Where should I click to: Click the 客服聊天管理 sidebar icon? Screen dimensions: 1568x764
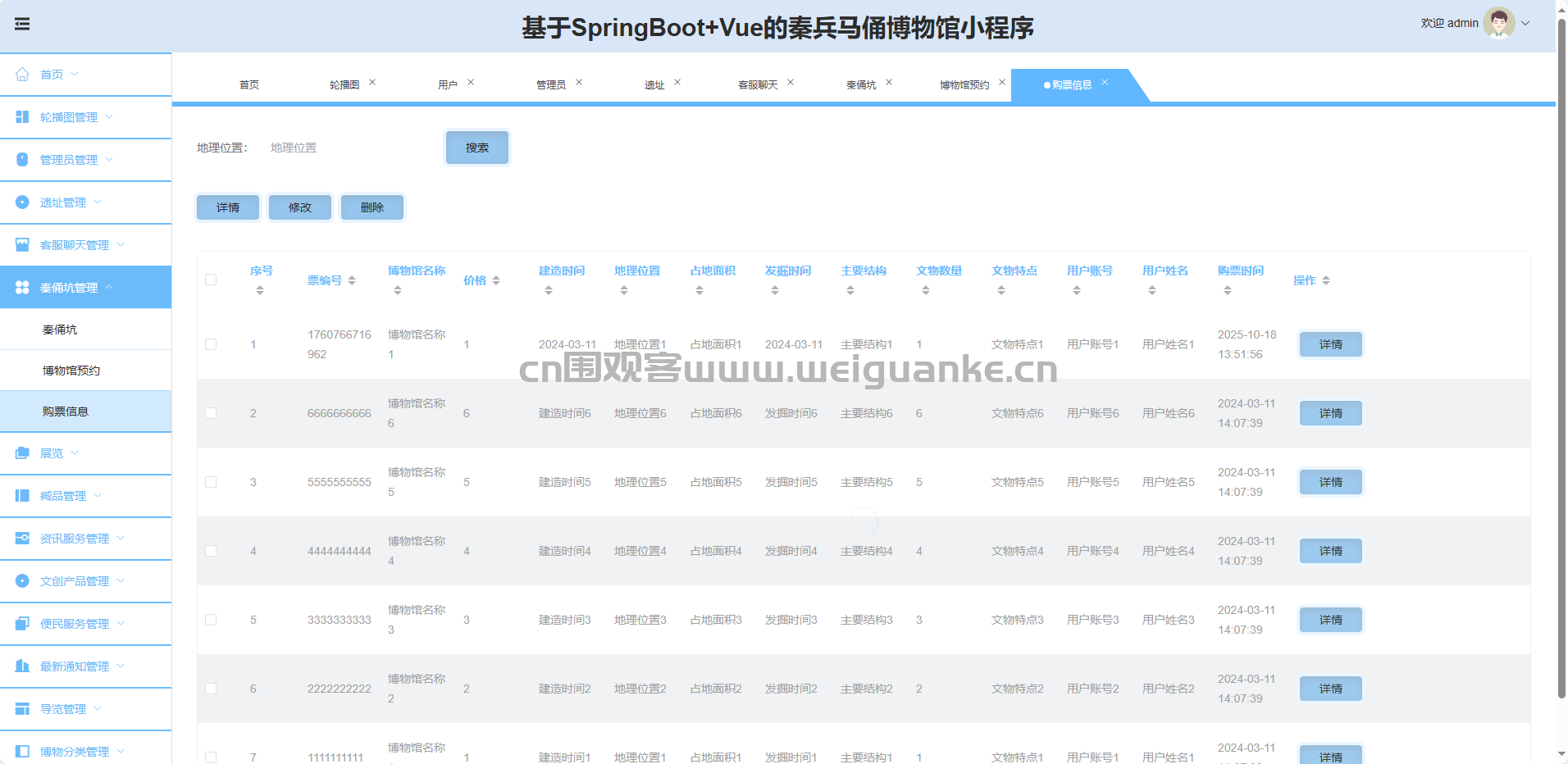tap(22, 245)
